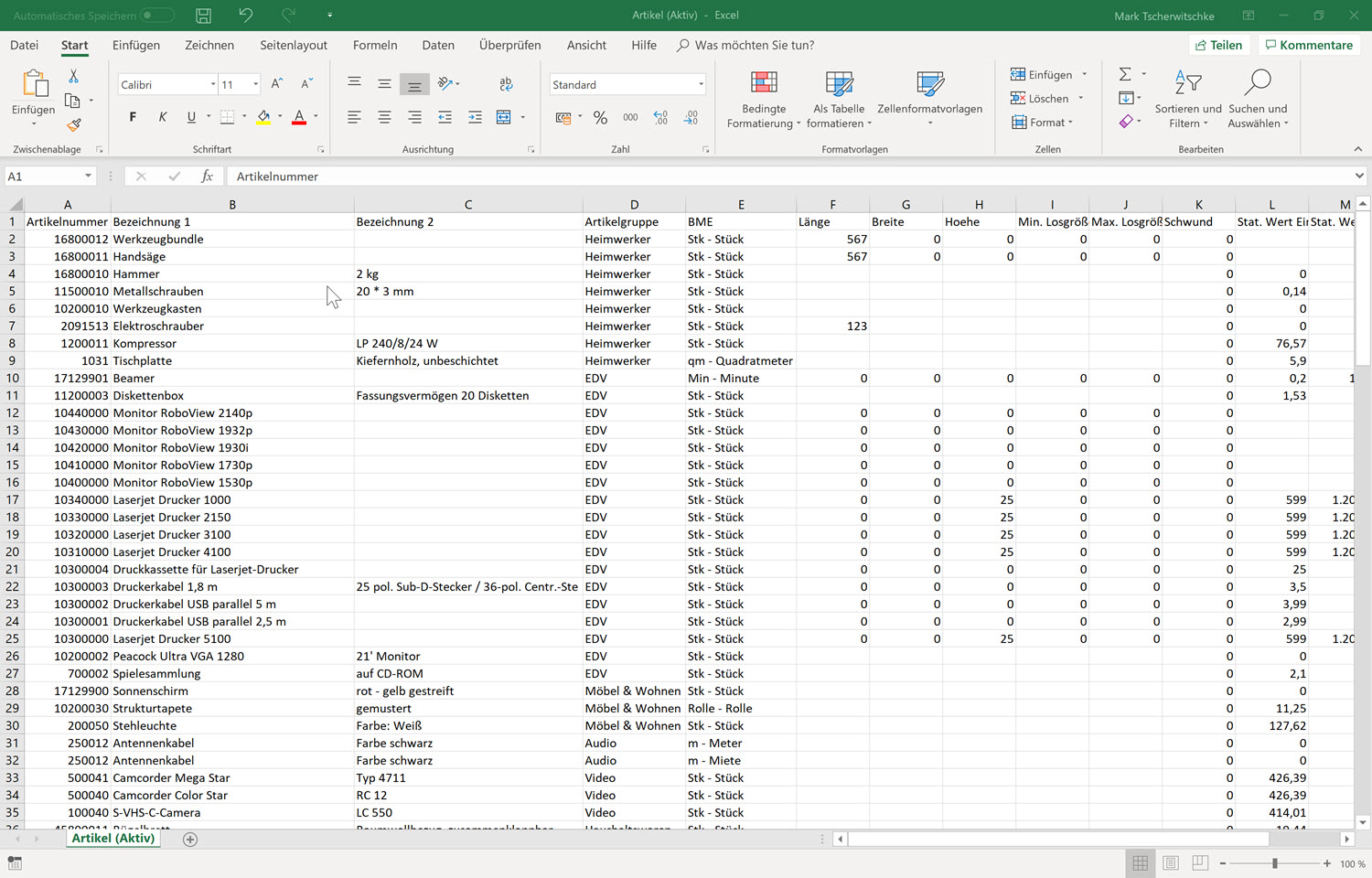The height and width of the screenshot is (878, 1372).
Task: Click the AutoSum sigma icon
Action: click(x=1125, y=74)
